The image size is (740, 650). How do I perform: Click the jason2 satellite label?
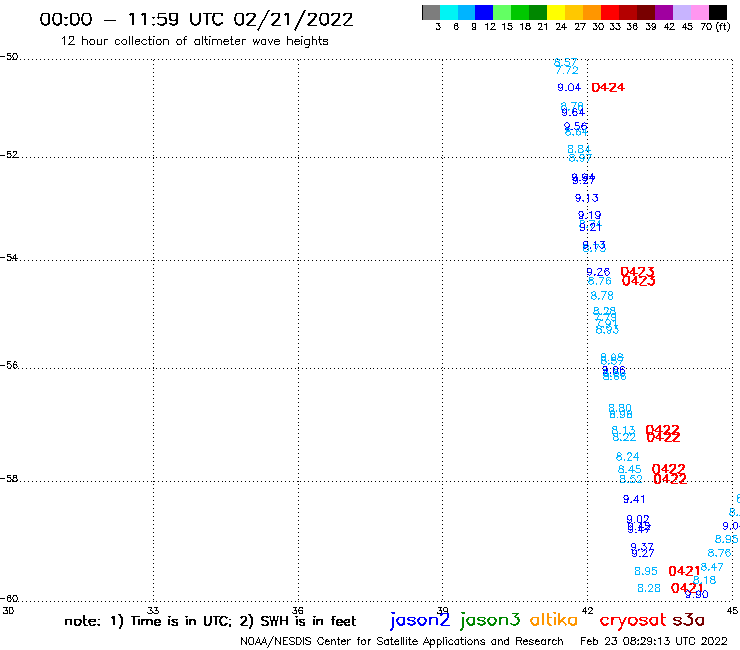pyautogui.click(x=420, y=620)
